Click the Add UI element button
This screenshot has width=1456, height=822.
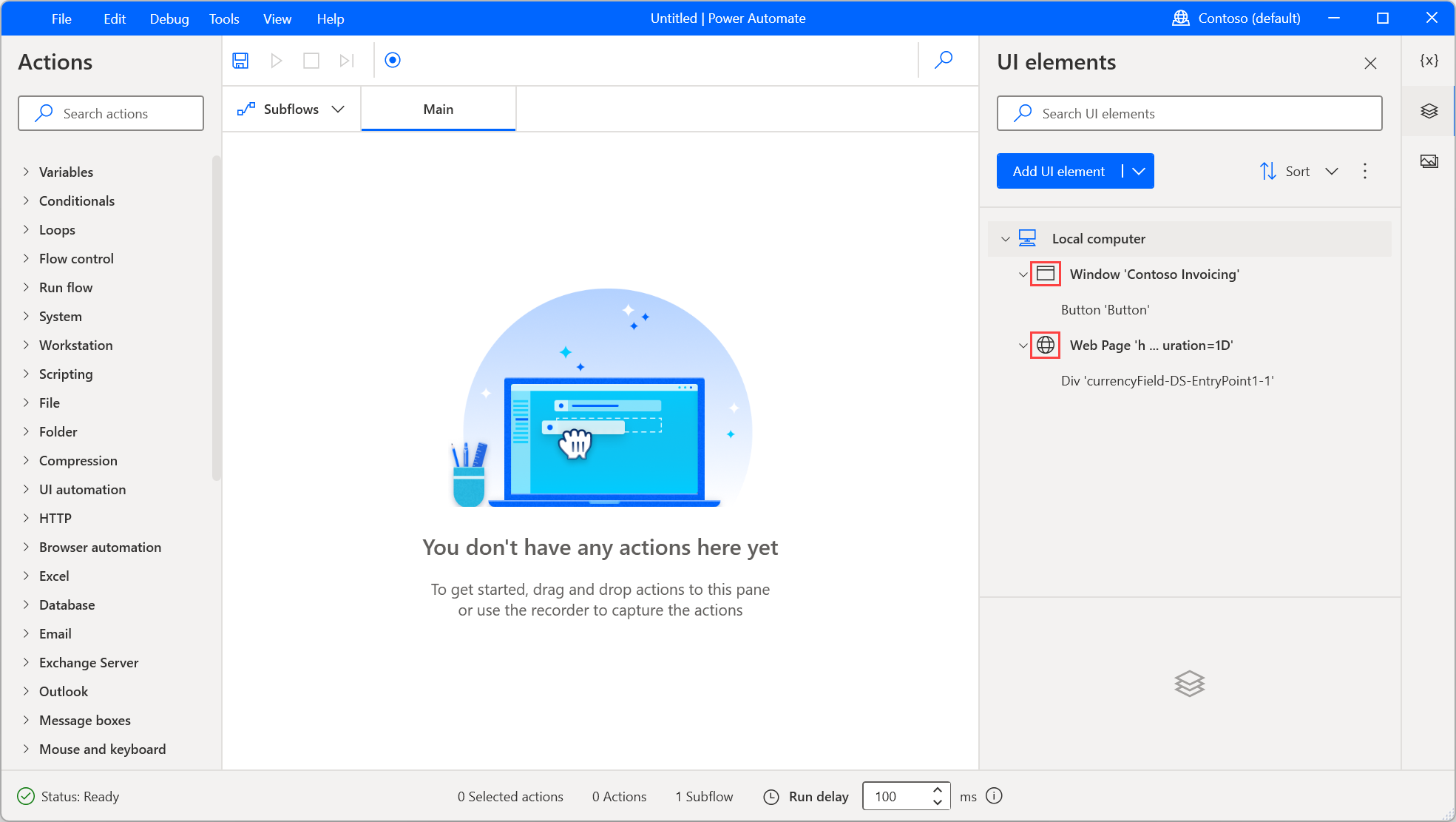pos(1058,171)
